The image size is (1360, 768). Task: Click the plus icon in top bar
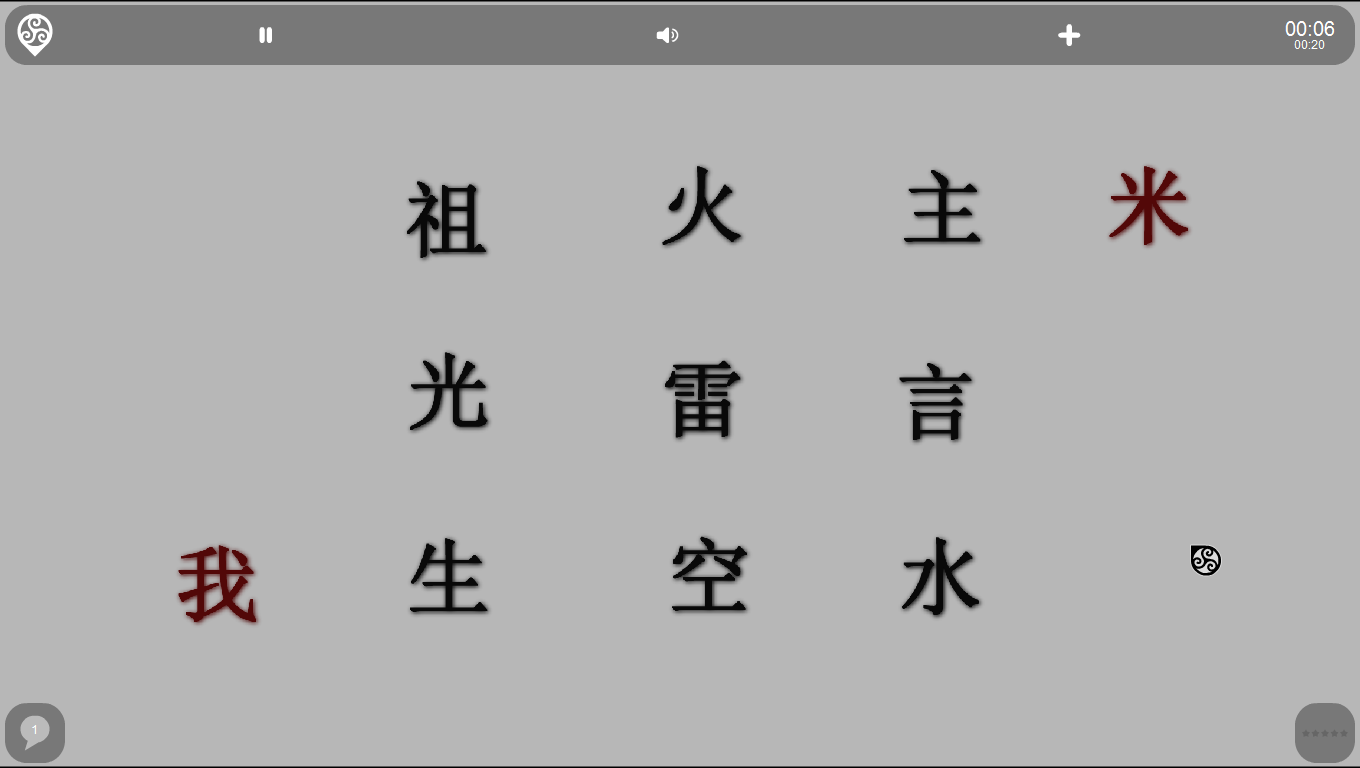(x=1069, y=35)
